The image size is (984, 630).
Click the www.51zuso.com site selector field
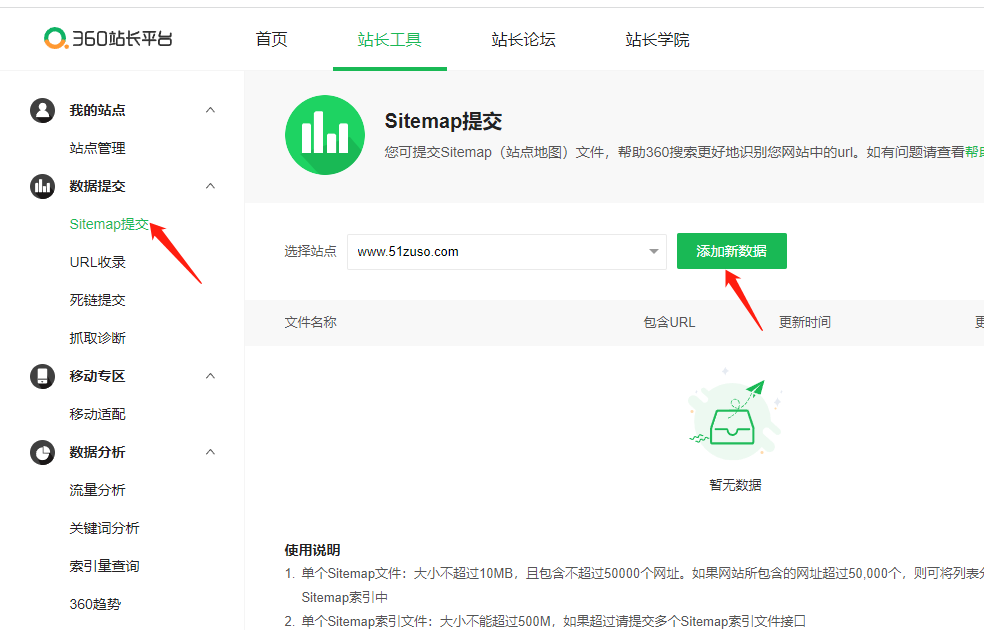pyautogui.click(x=506, y=252)
